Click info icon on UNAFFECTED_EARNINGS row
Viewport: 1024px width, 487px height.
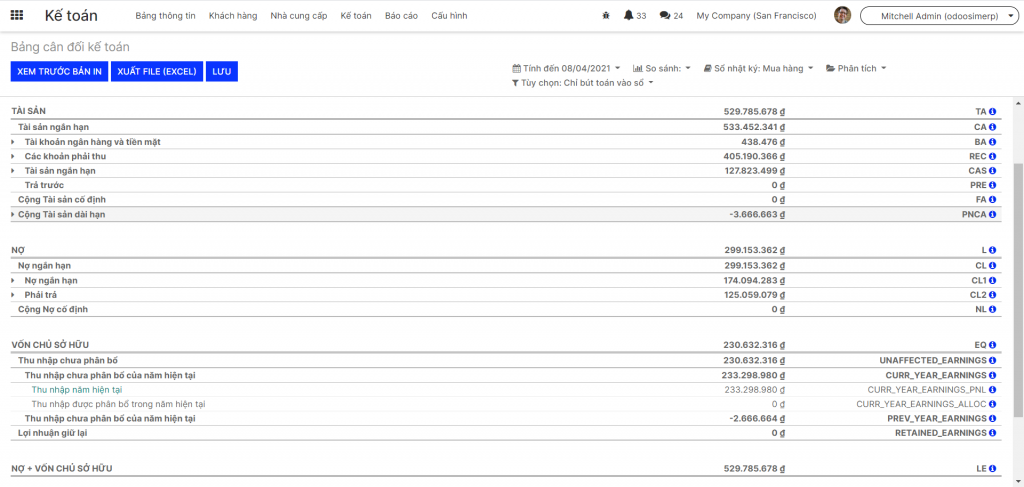(993, 360)
